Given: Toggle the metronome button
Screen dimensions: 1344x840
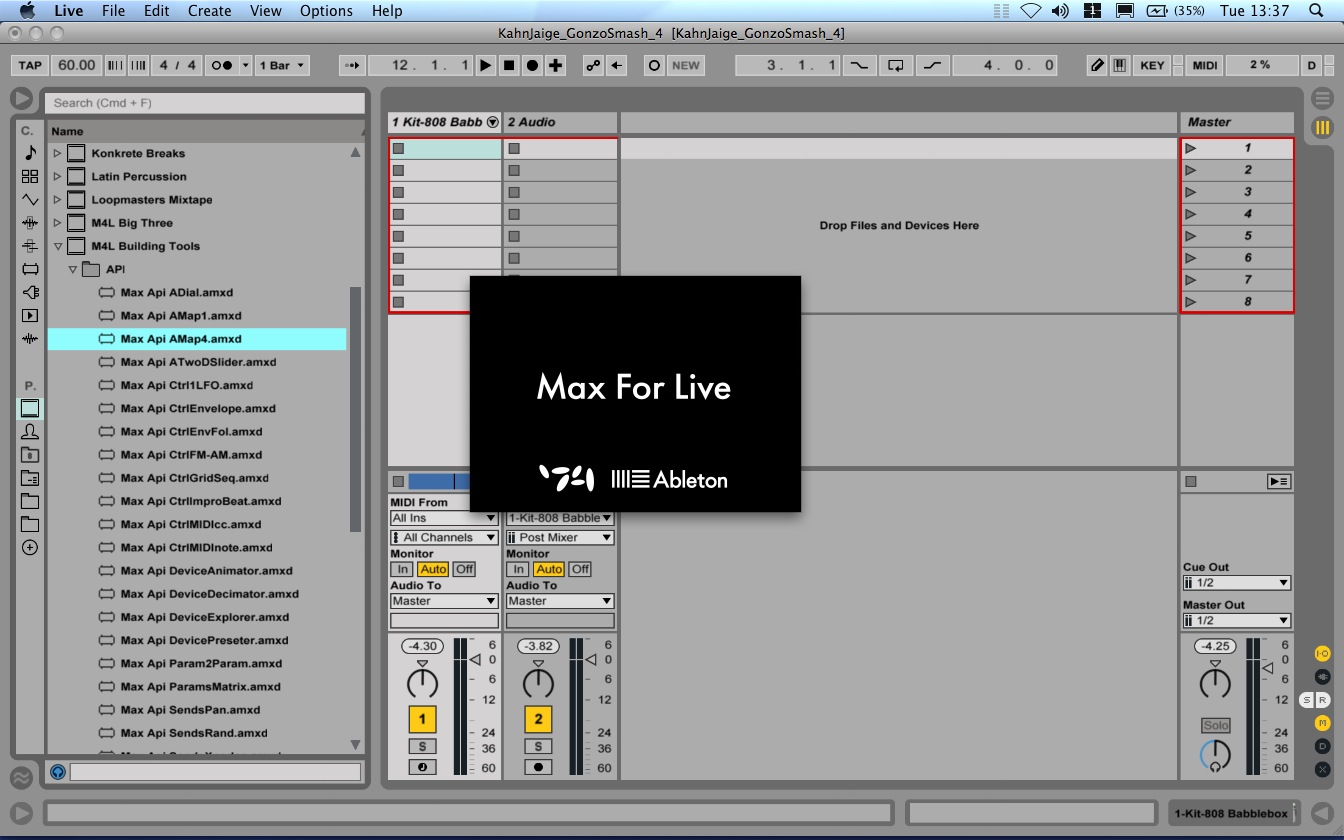Looking at the screenshot, I should [x=221, y=65].
